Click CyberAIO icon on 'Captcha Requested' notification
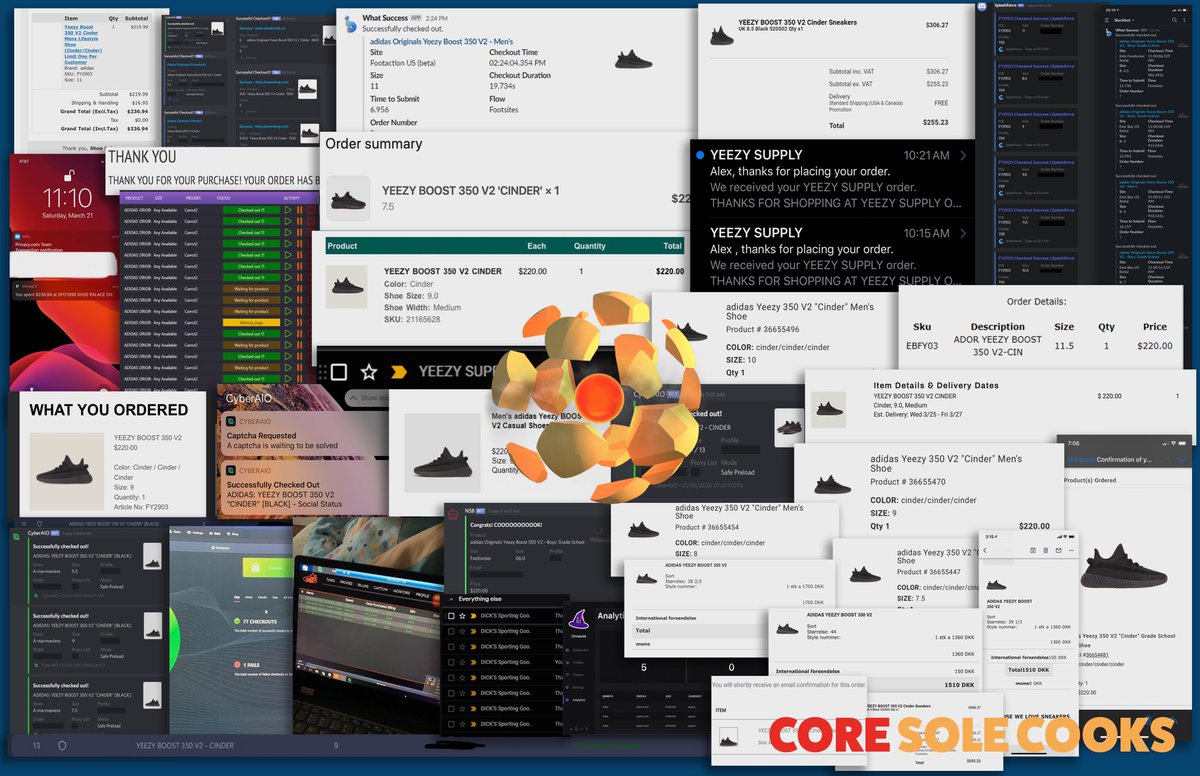The height and width of the screenshot is (776, 1200). click(230, 422)
